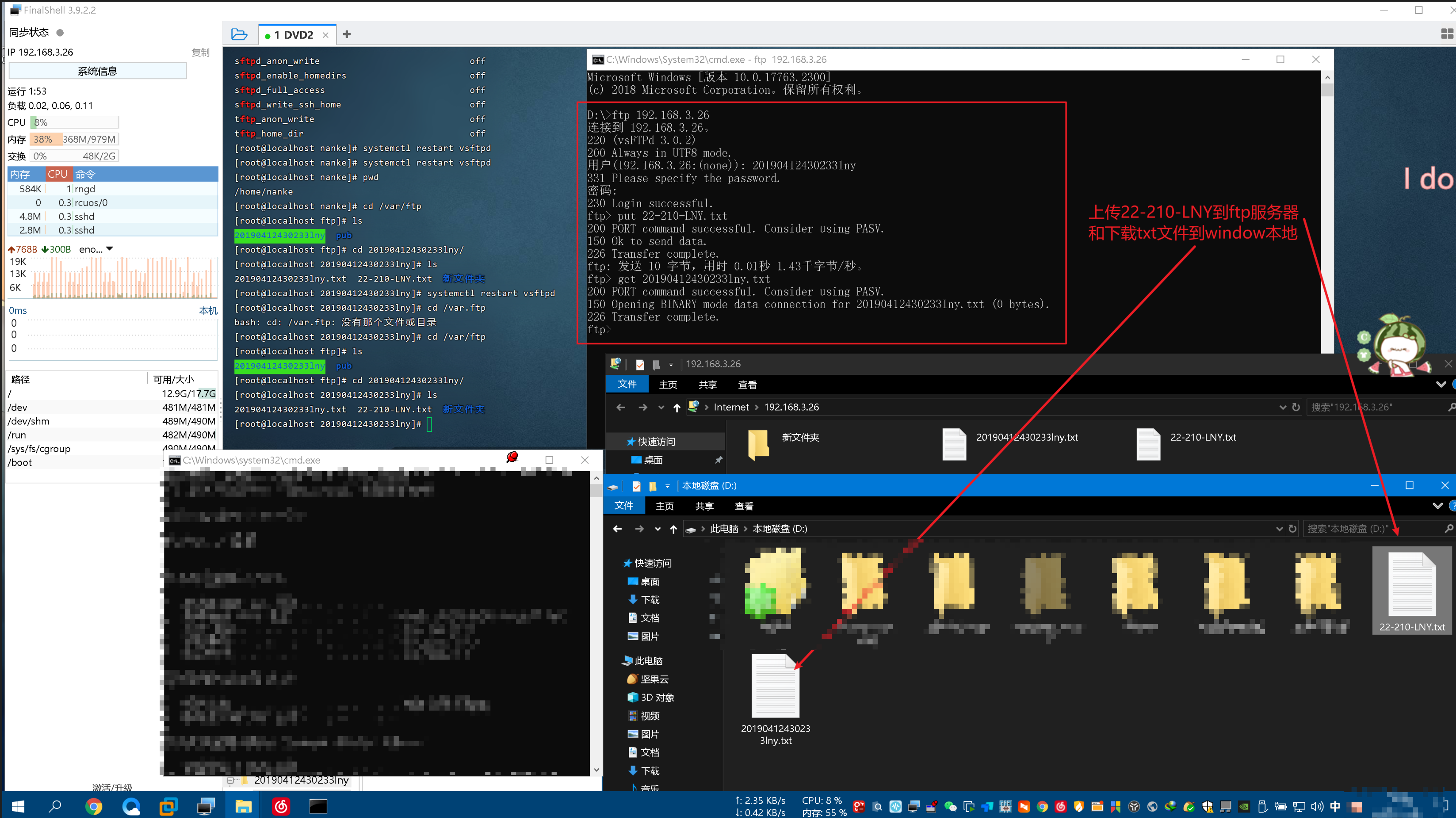This screenshot has height=818, width=1456.
Task: Open 共享 ribbon tab in 192.168.3.26 window
Action: [x=707, y=385]
